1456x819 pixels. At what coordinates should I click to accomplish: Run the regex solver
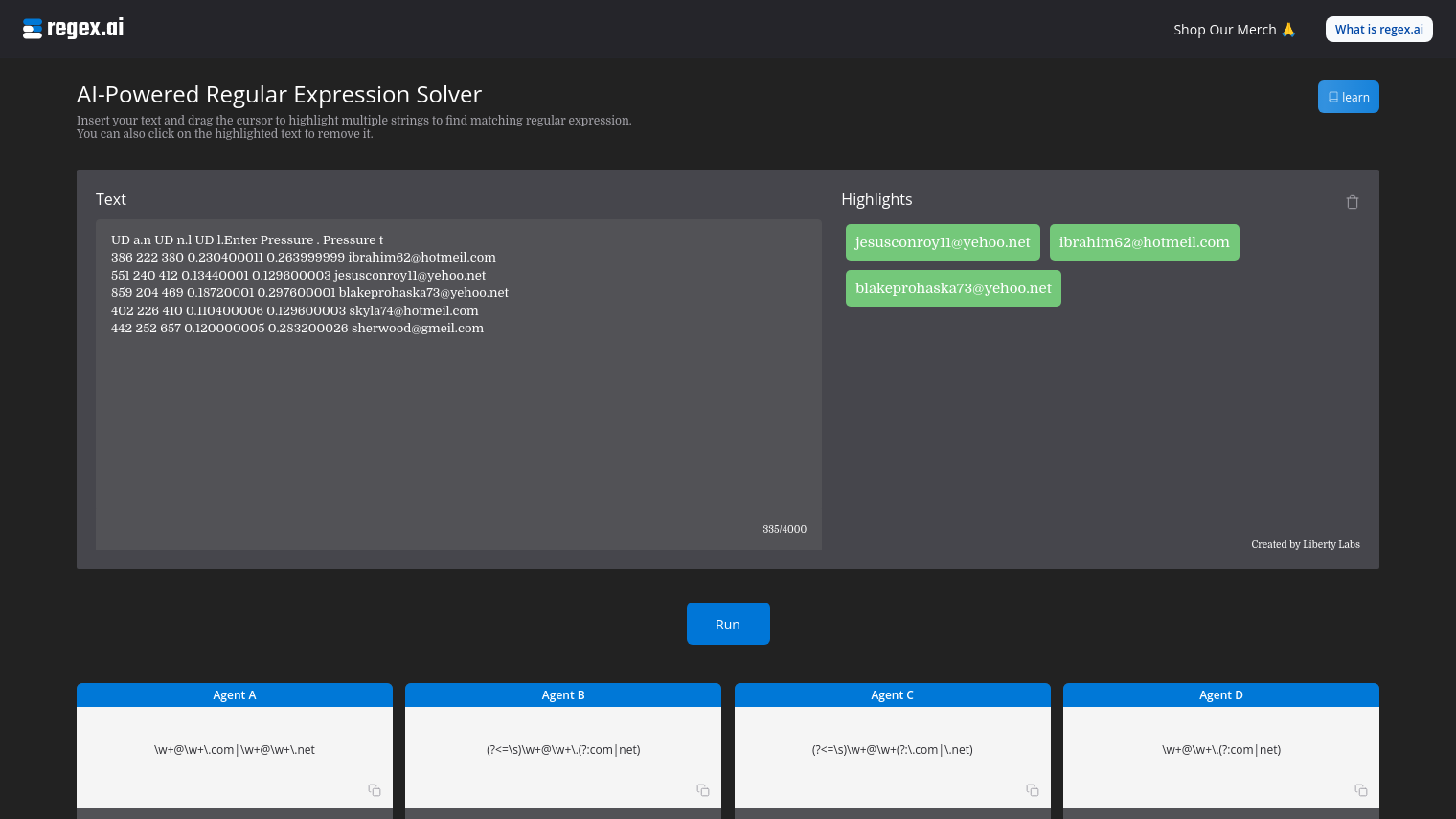(x=728, y=624)
